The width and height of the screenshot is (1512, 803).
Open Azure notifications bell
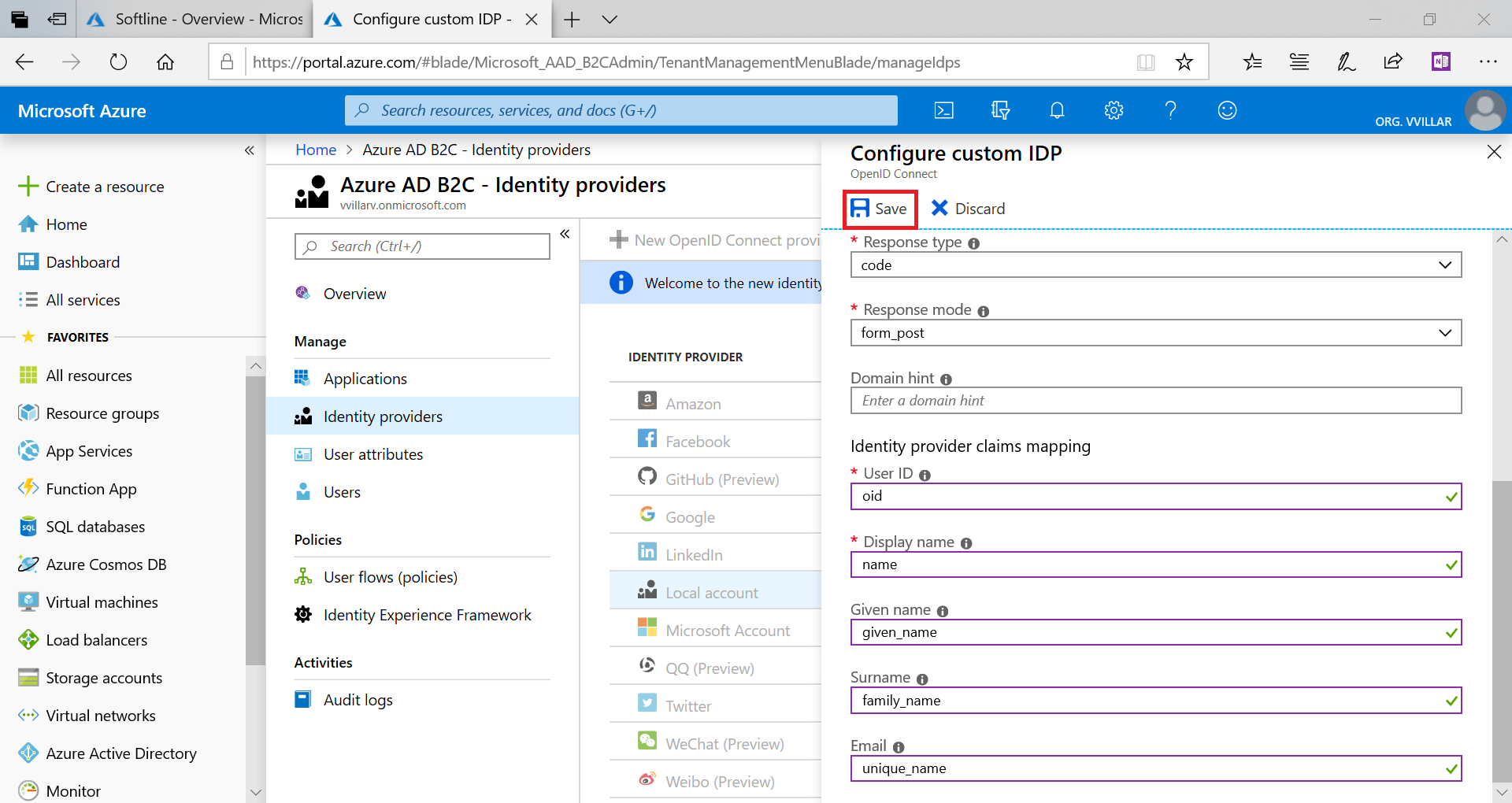(x=1057, y=110)
